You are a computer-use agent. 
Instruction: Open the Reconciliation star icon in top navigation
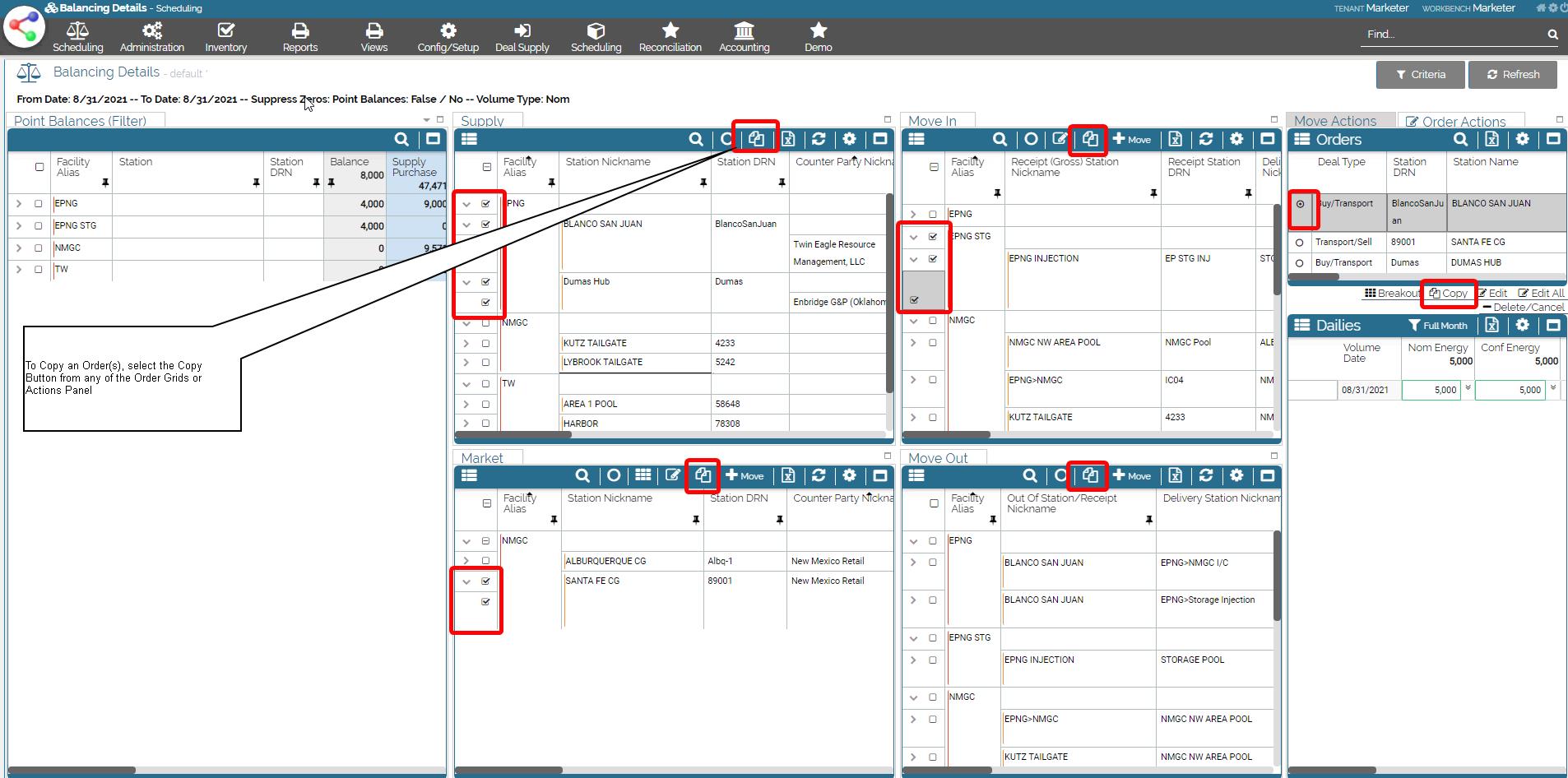(x=670, y=37)
